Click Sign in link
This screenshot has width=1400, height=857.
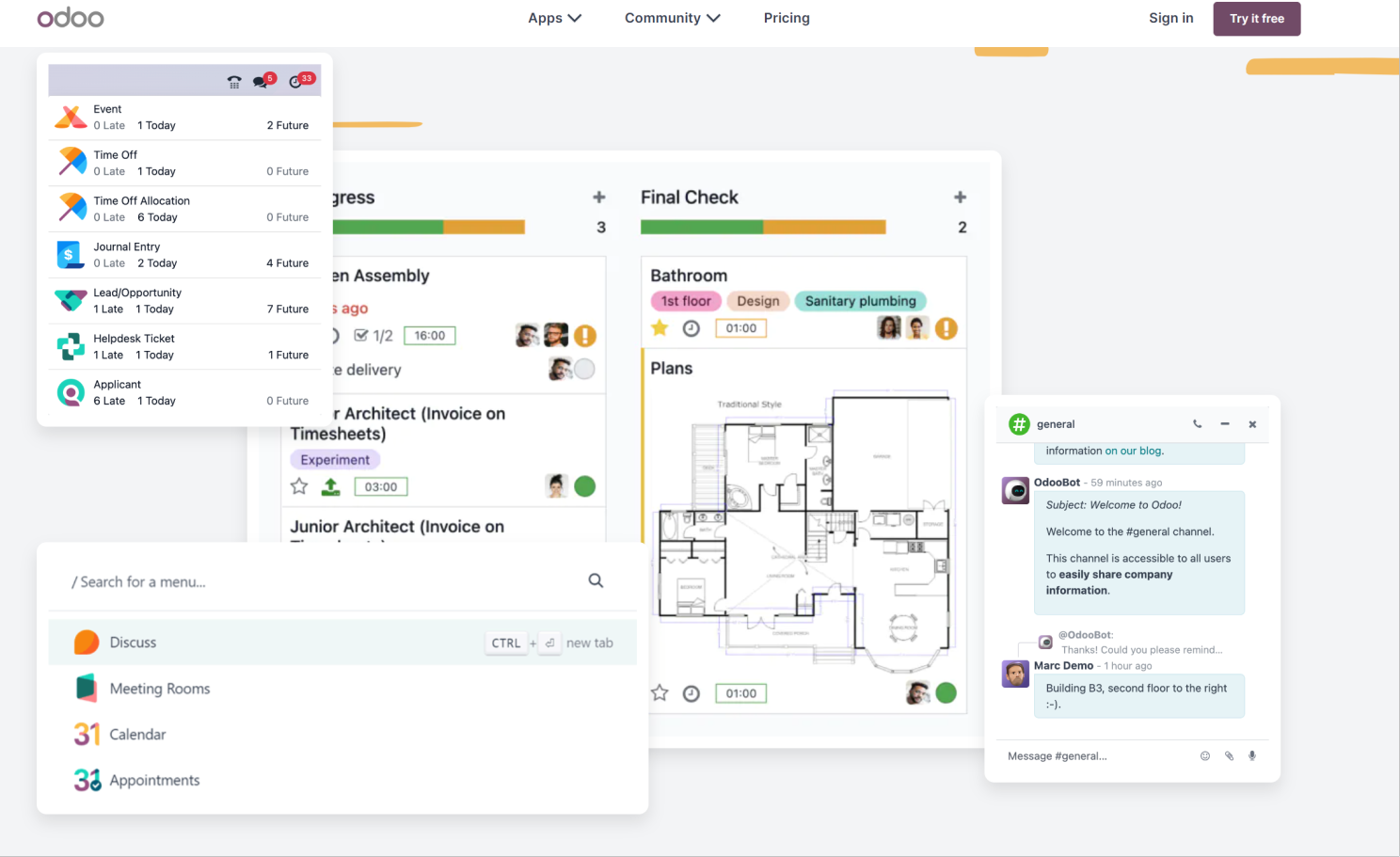tap(1171, 18)
